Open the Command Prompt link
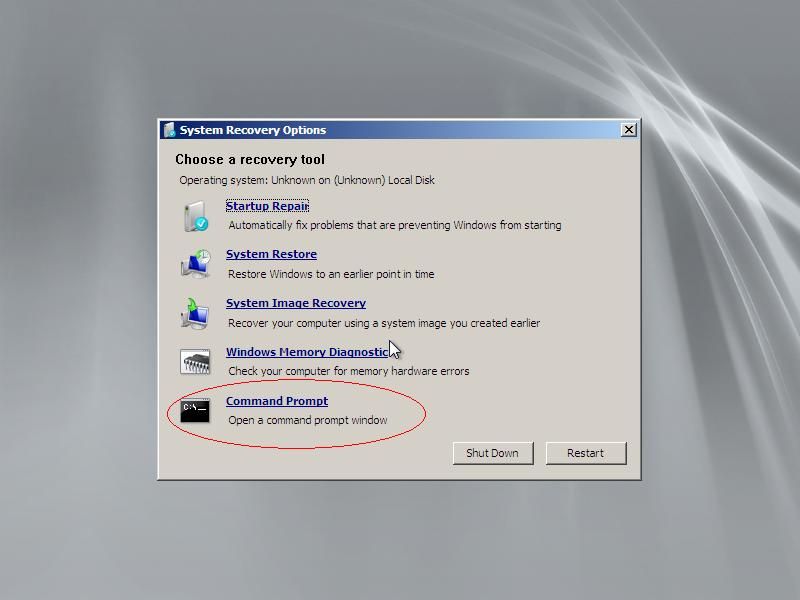The width and height of the screenshot is (800, 600). tap(277, 401)
